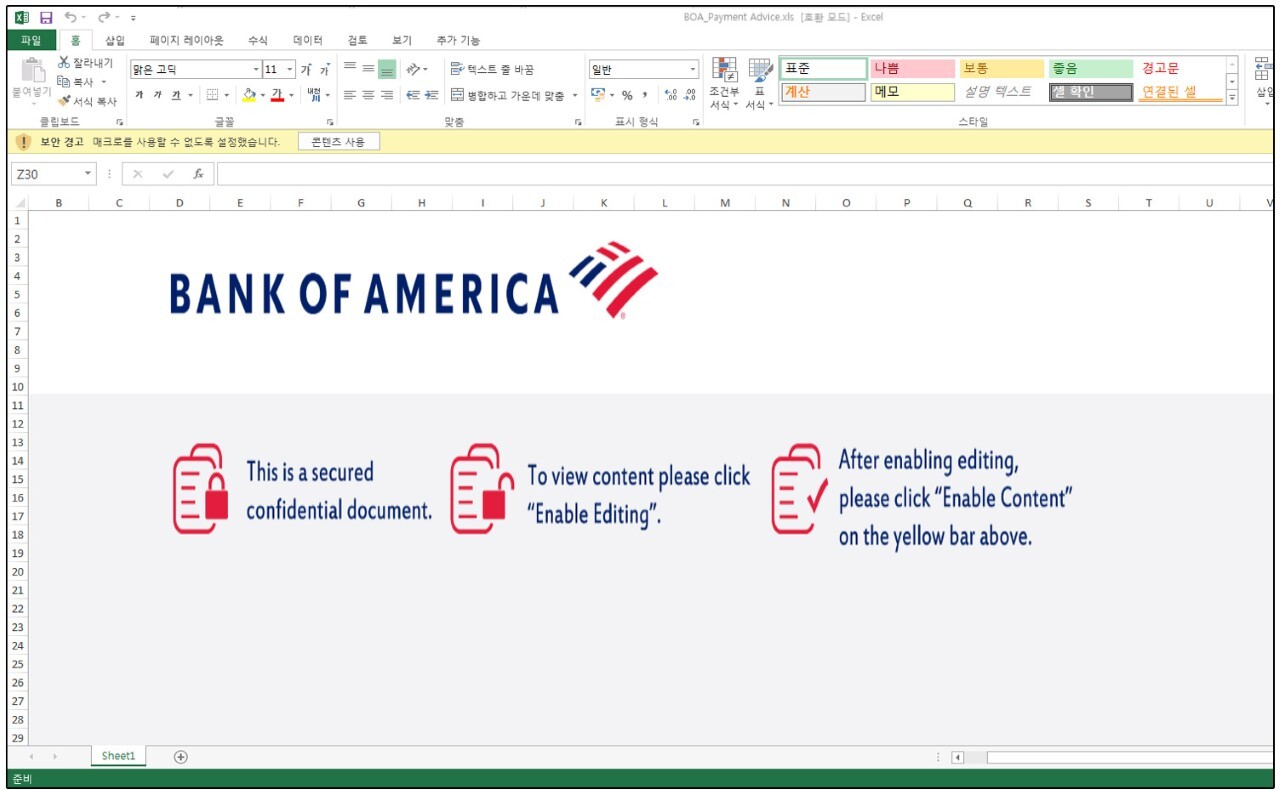Toggle underline formatting (underlined 가)

pyautogui.click(x=176, y=95)
